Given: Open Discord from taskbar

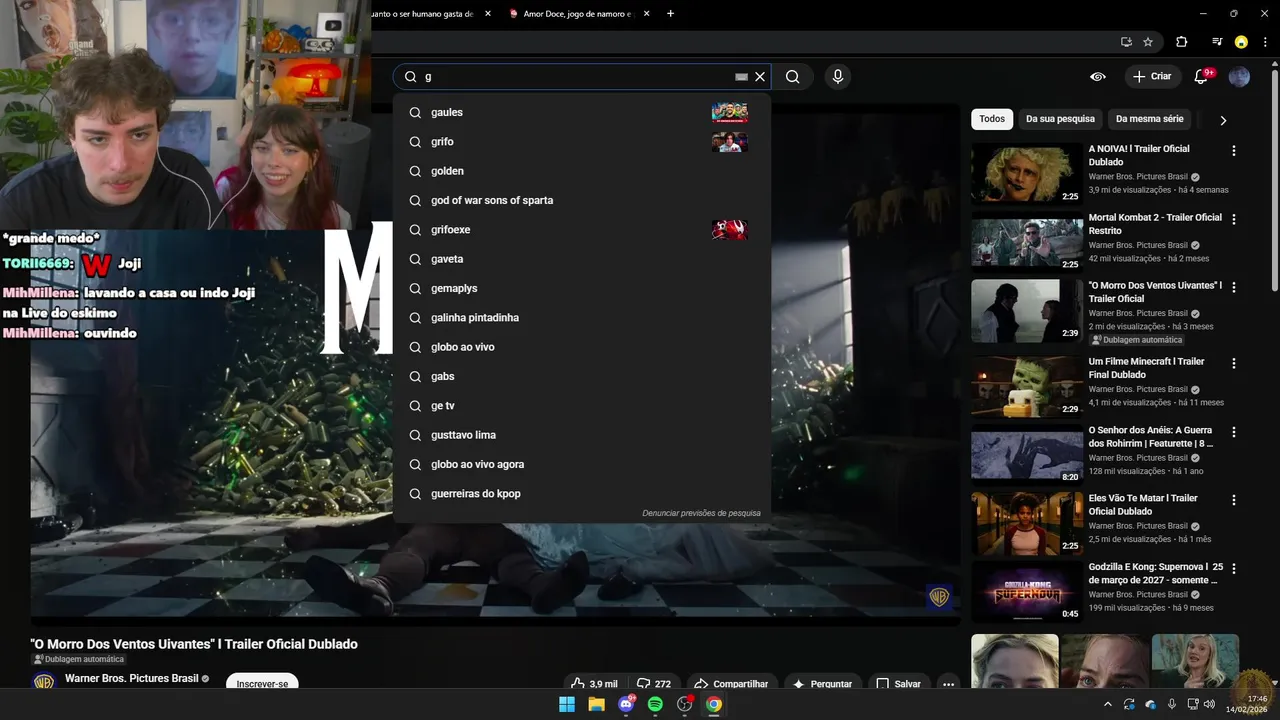Looking at the screenshot, I should (626, 704).
